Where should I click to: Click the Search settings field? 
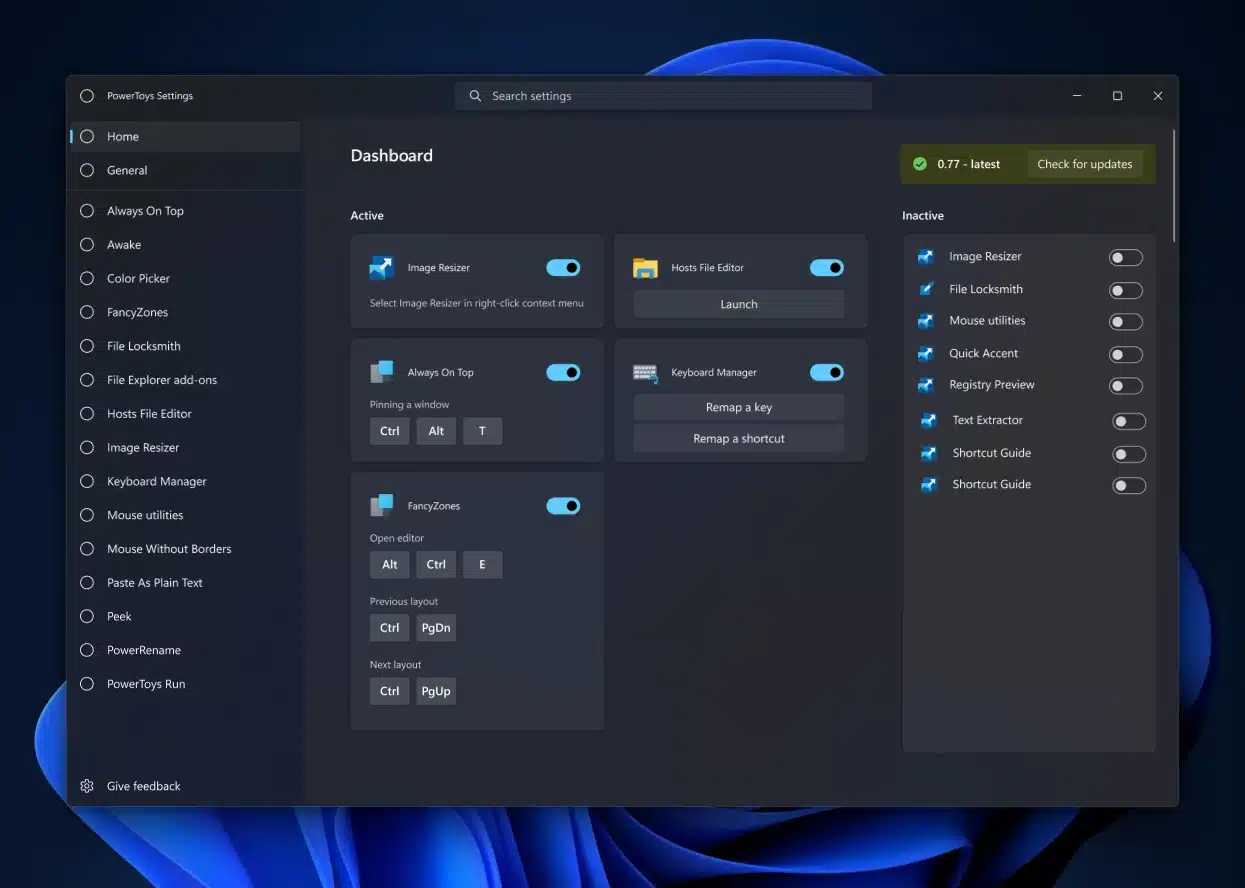[x=663, y=95]
